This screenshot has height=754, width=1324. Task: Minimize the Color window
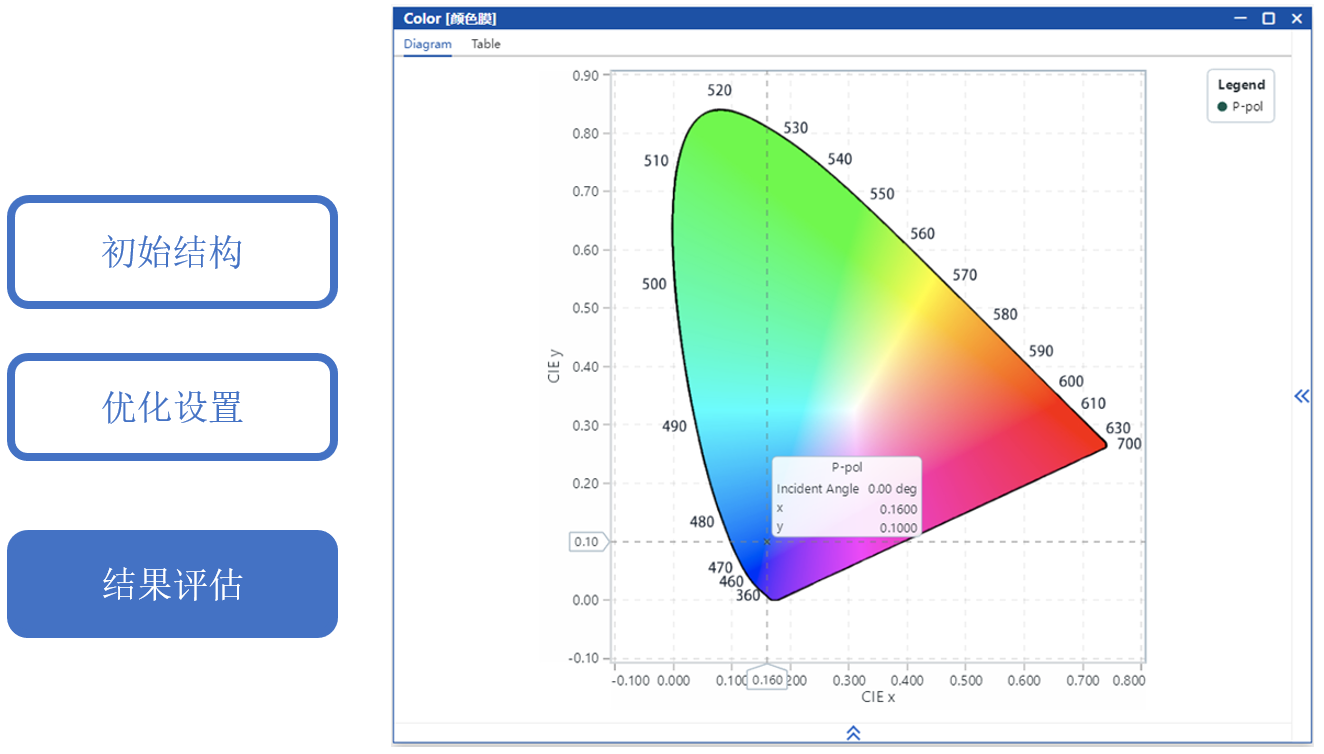pyautogui.click(x=1240, y=18)
